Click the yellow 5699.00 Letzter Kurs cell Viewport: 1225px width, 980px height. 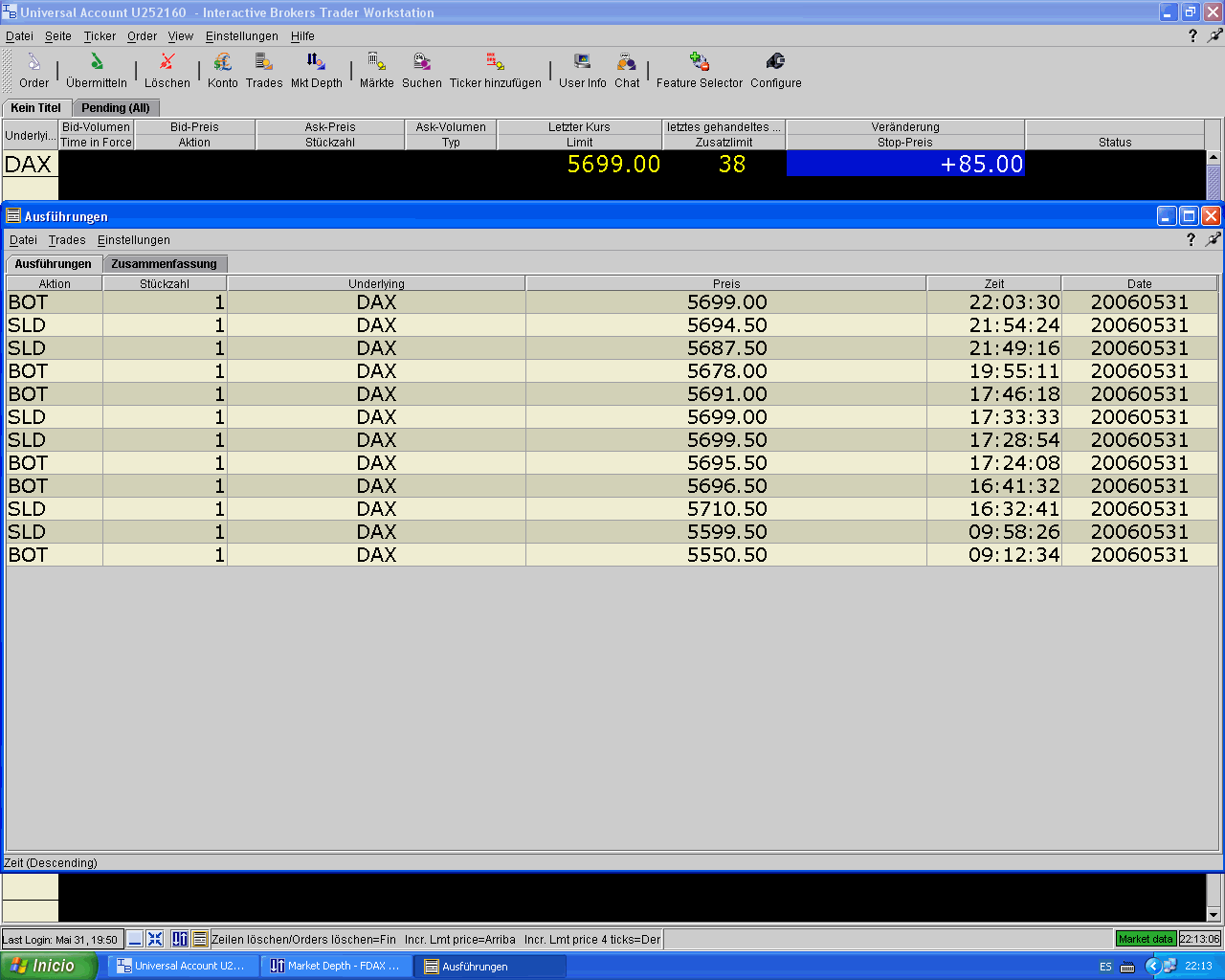pos(580,164)
